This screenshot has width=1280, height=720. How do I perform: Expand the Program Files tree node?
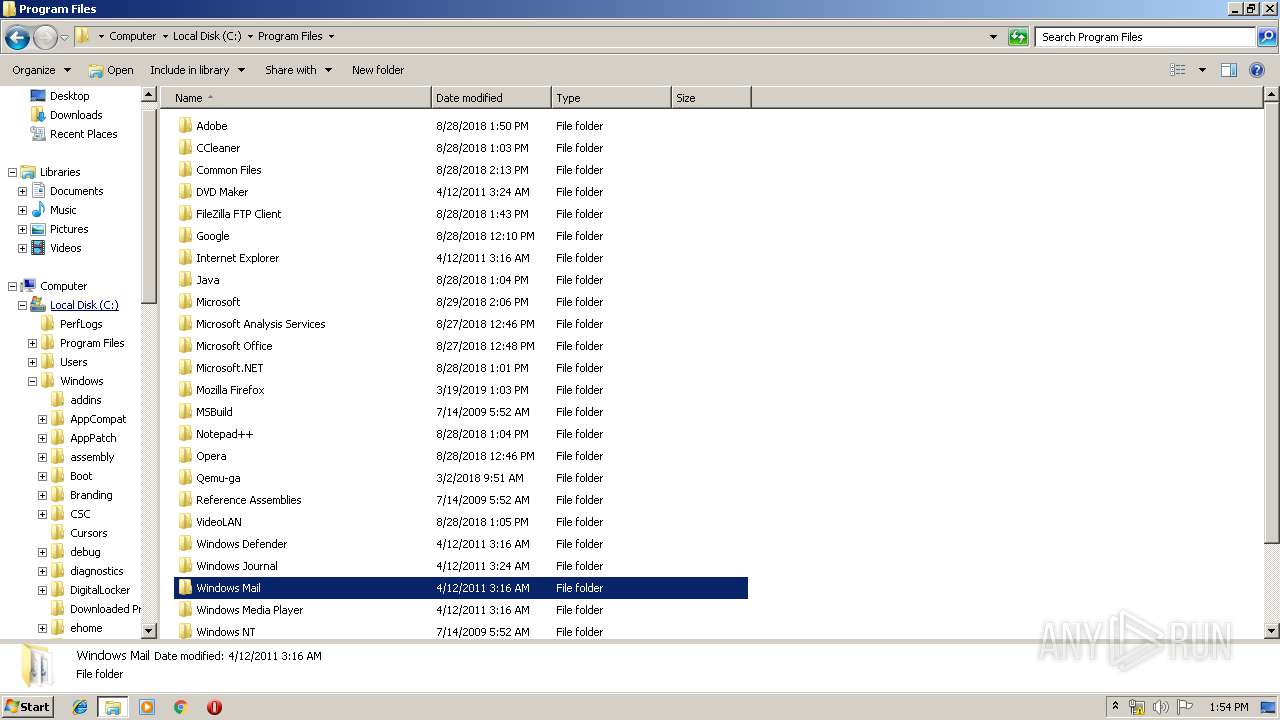(x=32, y=343)
